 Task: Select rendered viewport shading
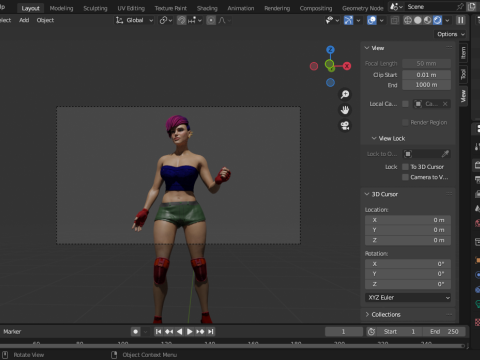point(437,20)
